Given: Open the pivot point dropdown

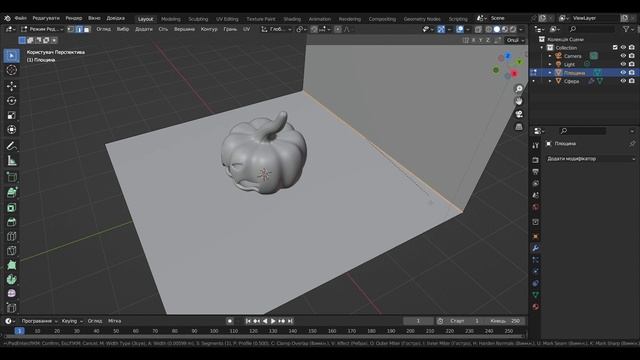Looking at the screenshot, I should pyautogui.click(x=301, y=29).
